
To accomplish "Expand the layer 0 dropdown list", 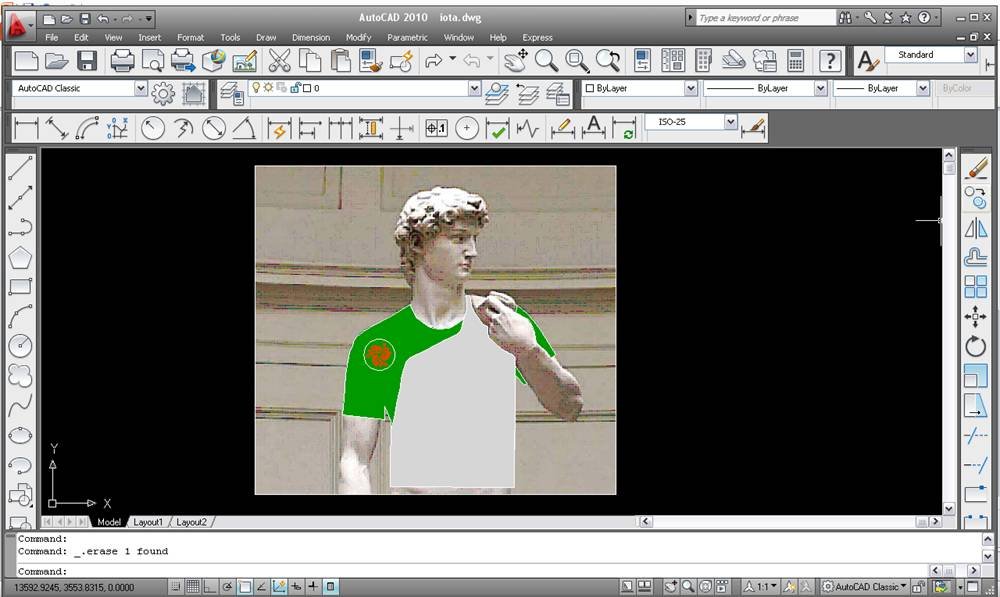I will point(474,88).
